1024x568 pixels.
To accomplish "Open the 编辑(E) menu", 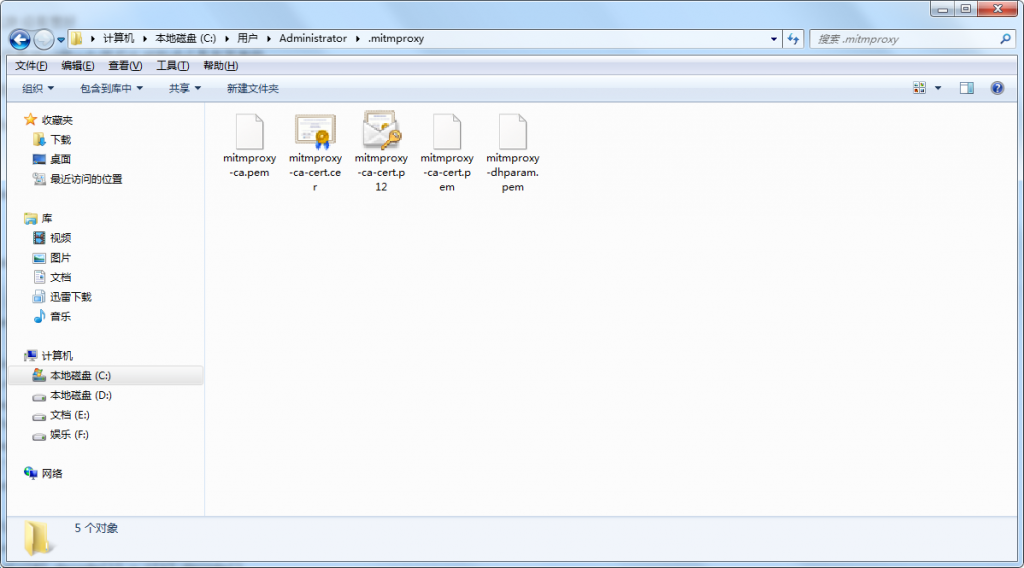I will click(77, 65).
